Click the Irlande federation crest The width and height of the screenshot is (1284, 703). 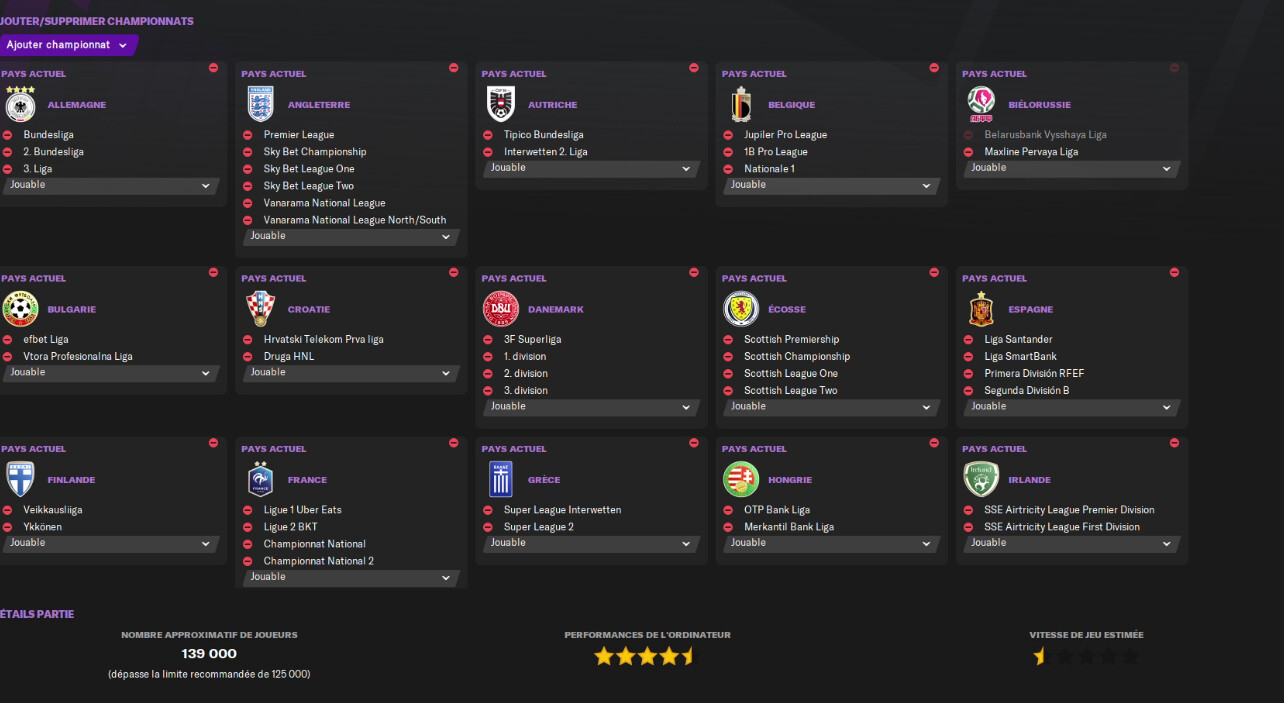[981, 479]
